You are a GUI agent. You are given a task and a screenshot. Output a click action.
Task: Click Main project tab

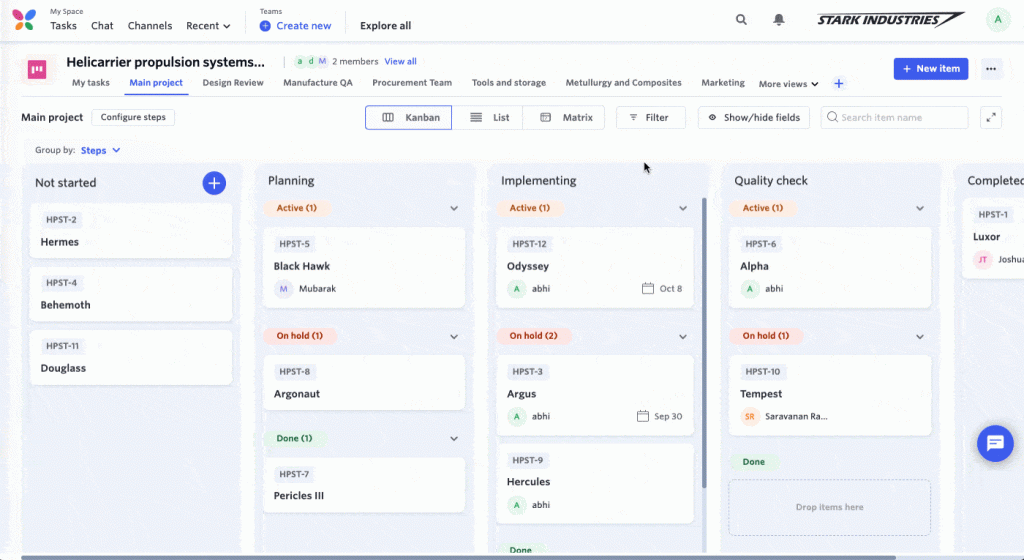point(156,83)
